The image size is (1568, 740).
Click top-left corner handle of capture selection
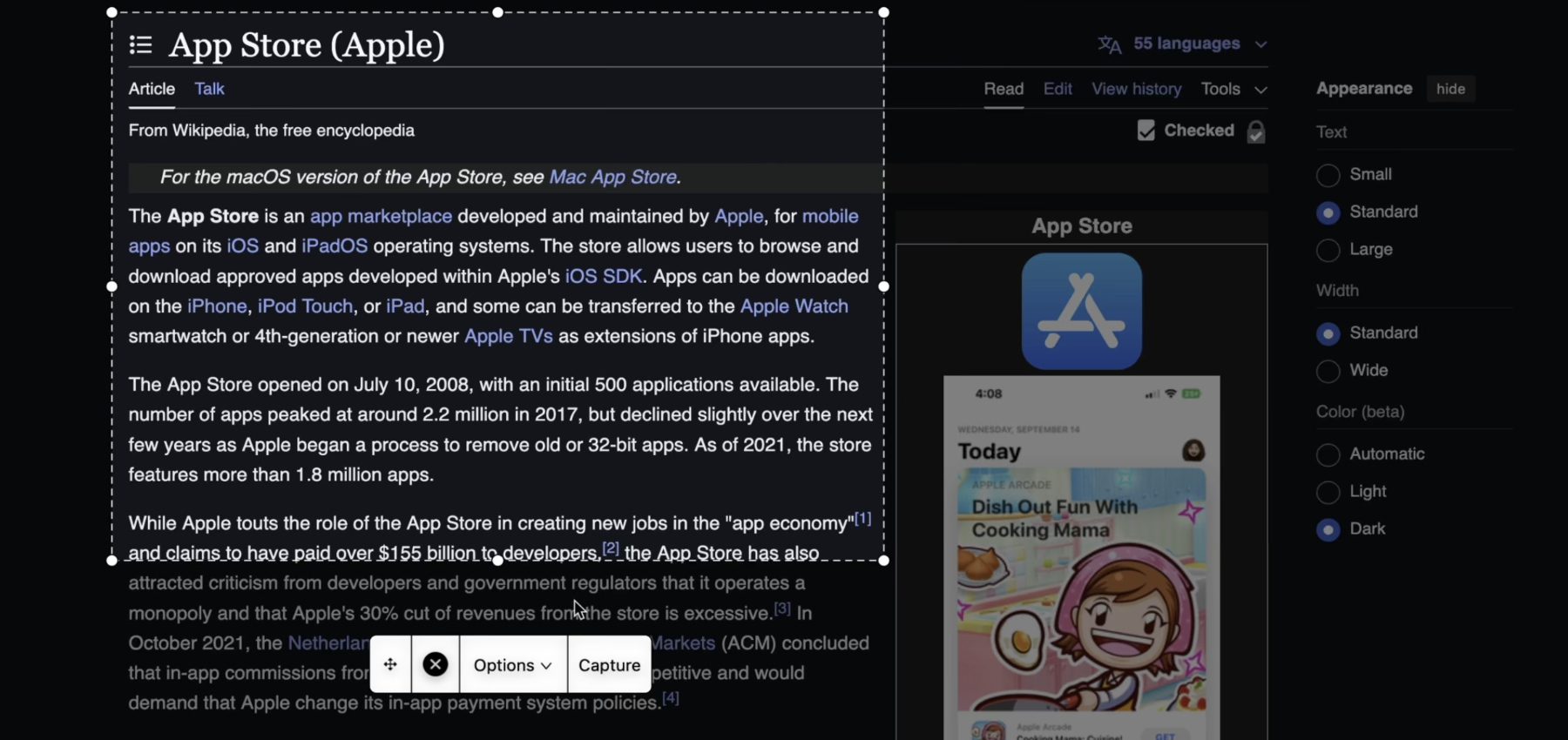[112, 12]
